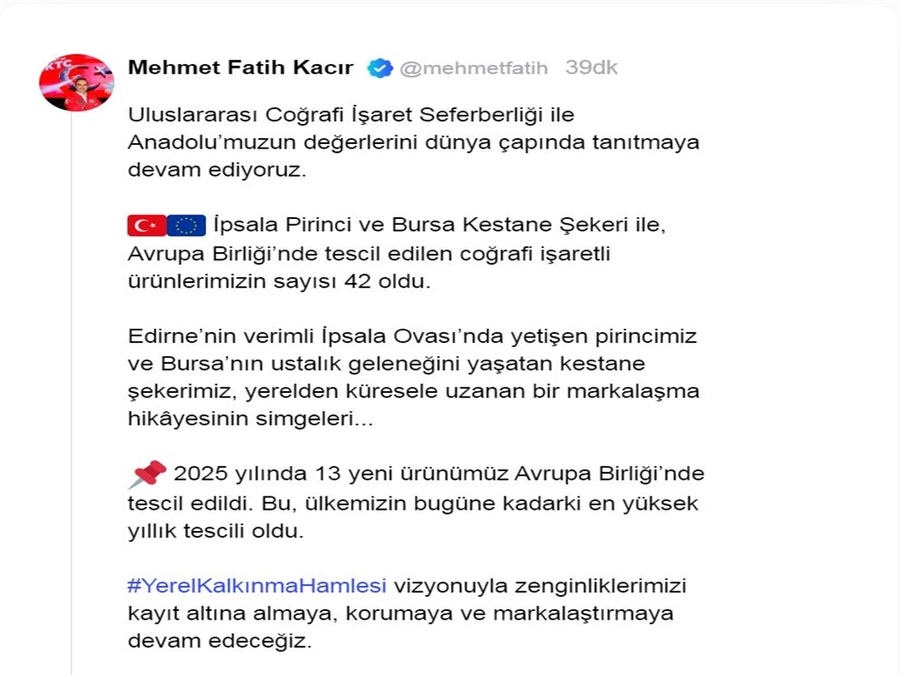Open the 39dk timestamp link
900x675 pixels.
pos(591,68)
